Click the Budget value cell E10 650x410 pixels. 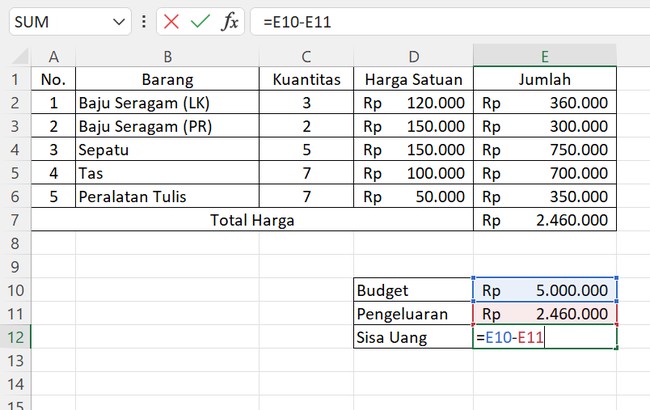coord(545,290)
